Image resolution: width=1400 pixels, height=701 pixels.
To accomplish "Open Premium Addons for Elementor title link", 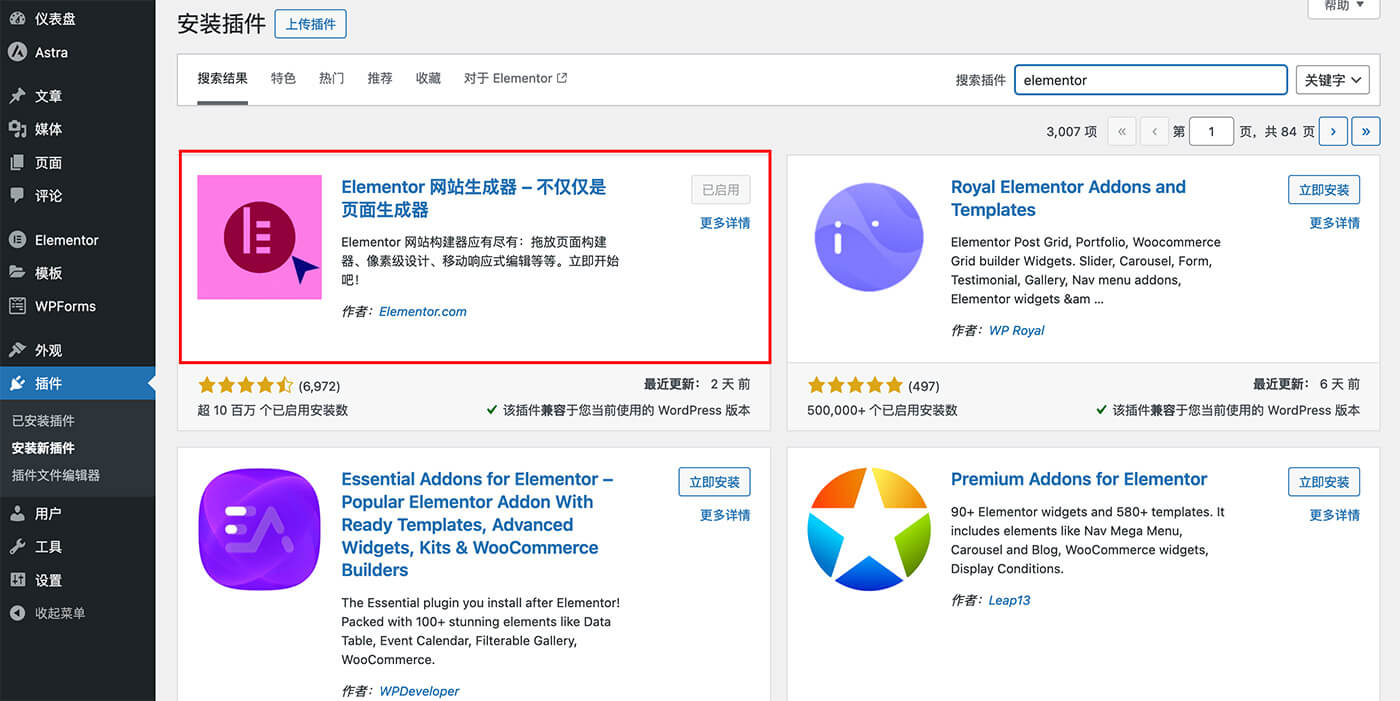I will click(1079, 479).
